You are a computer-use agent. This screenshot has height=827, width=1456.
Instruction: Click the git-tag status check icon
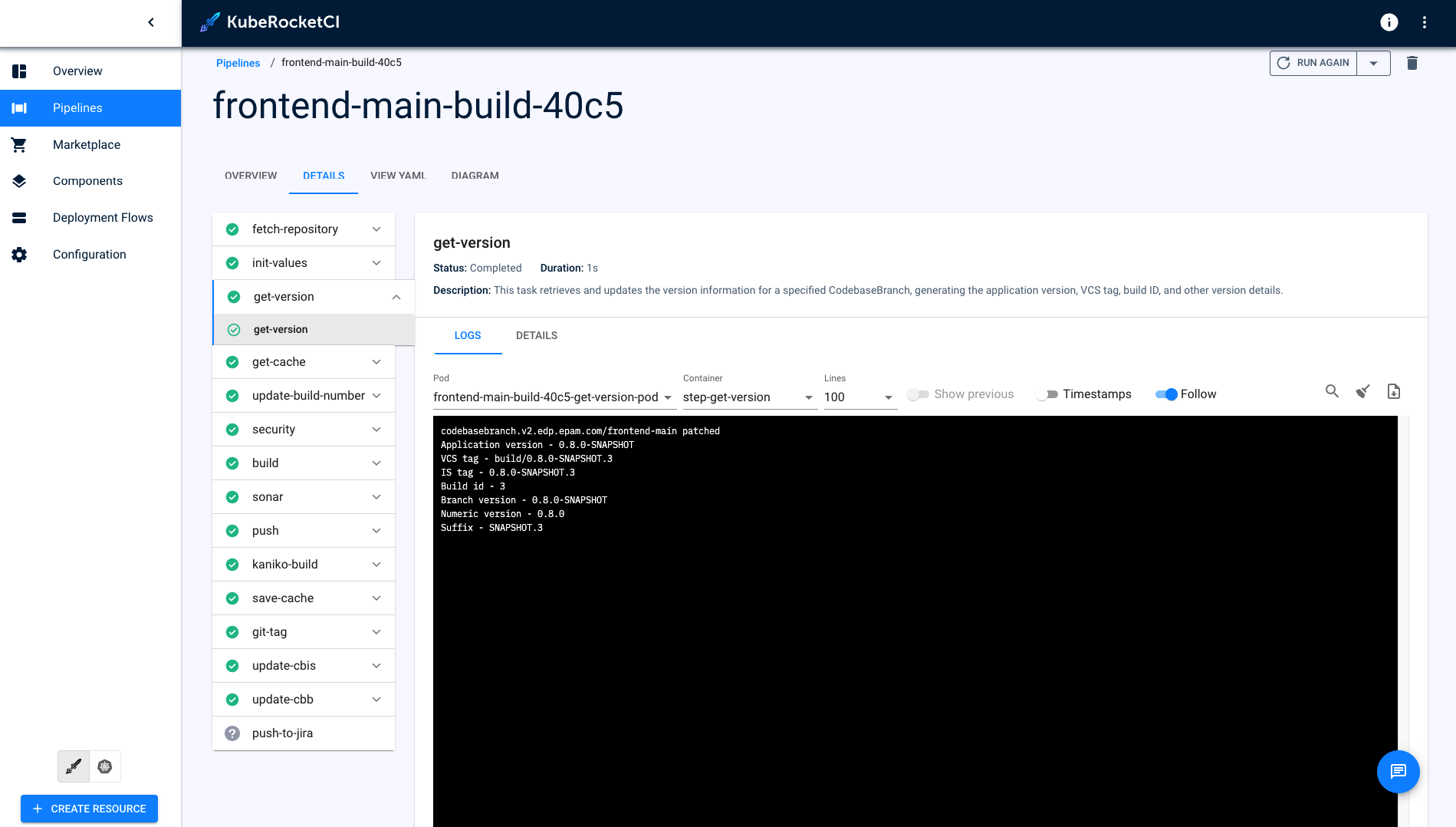click(x=232, y=632)
